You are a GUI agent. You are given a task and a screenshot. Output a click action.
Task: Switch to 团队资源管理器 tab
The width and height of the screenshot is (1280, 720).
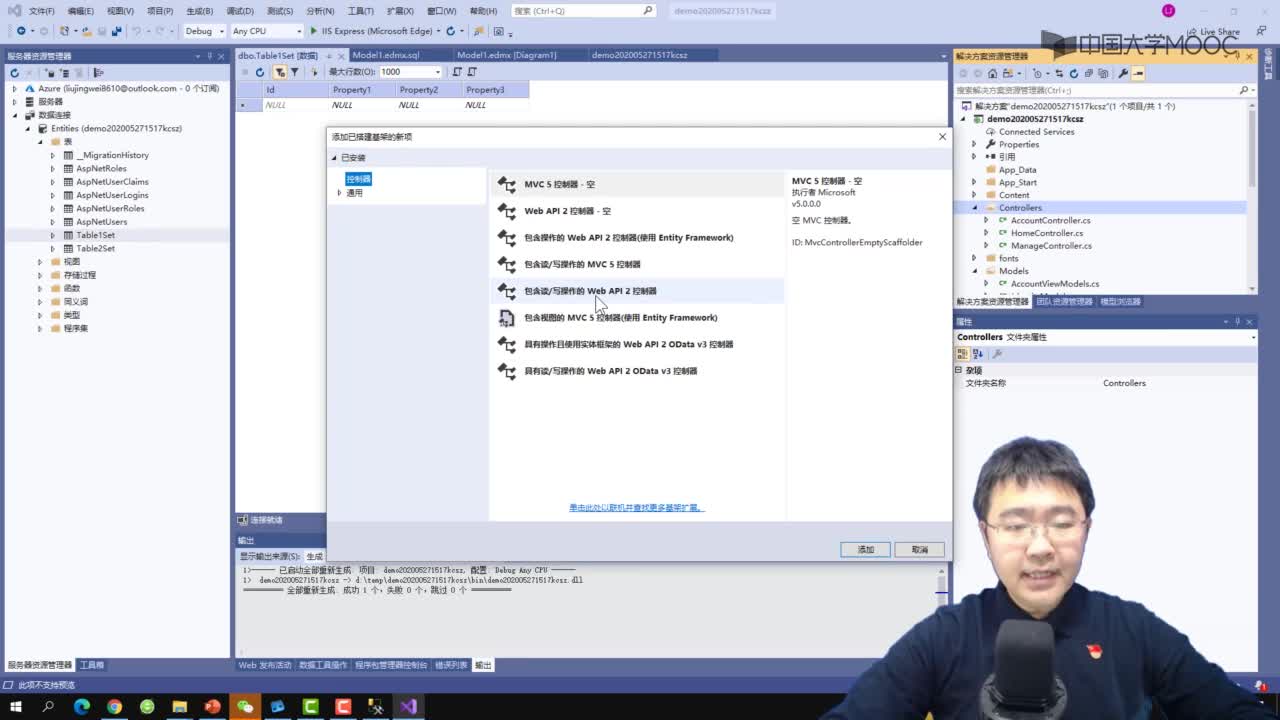click(x=1064, y=301)
